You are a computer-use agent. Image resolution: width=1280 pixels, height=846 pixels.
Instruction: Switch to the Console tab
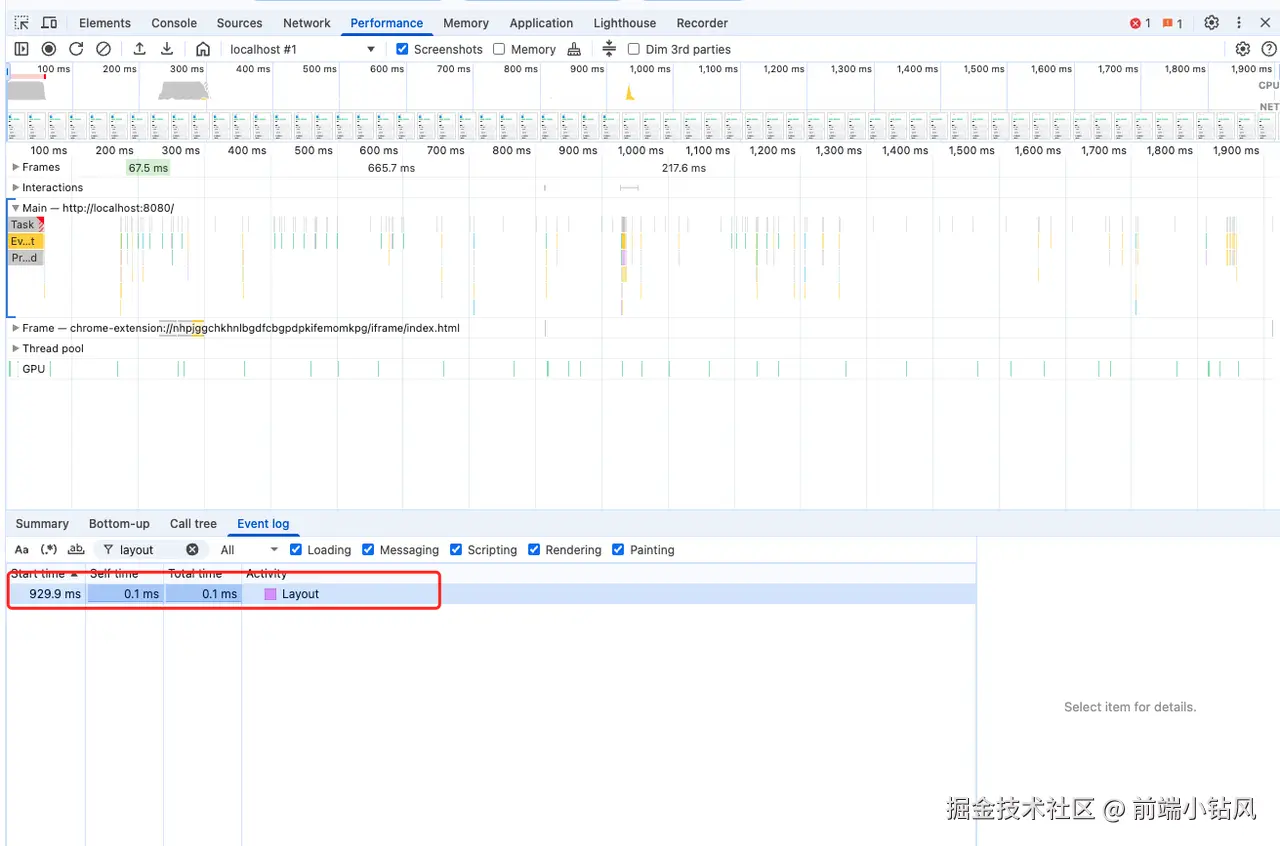pos(174,23)
